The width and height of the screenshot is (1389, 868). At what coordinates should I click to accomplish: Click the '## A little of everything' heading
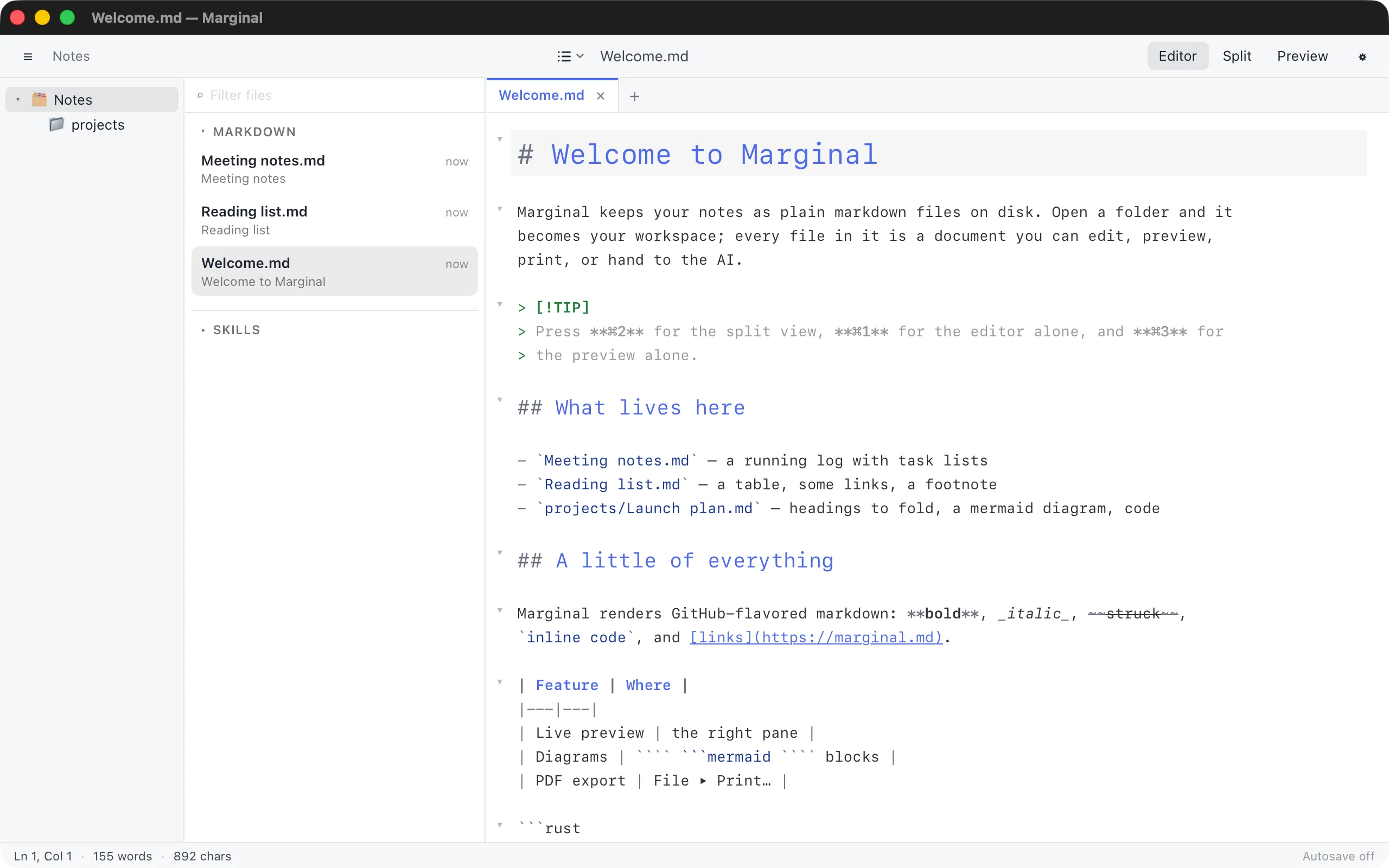coord(676,560)
